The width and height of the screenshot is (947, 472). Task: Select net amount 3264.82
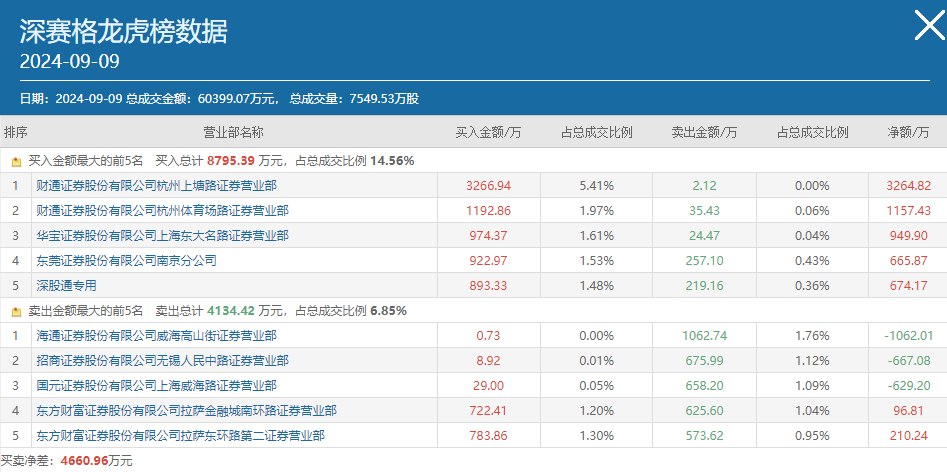click(x=908, y=186)
